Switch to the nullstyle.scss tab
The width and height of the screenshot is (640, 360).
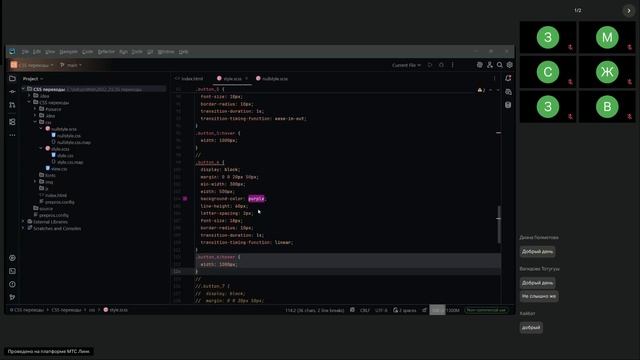(272, 78)
